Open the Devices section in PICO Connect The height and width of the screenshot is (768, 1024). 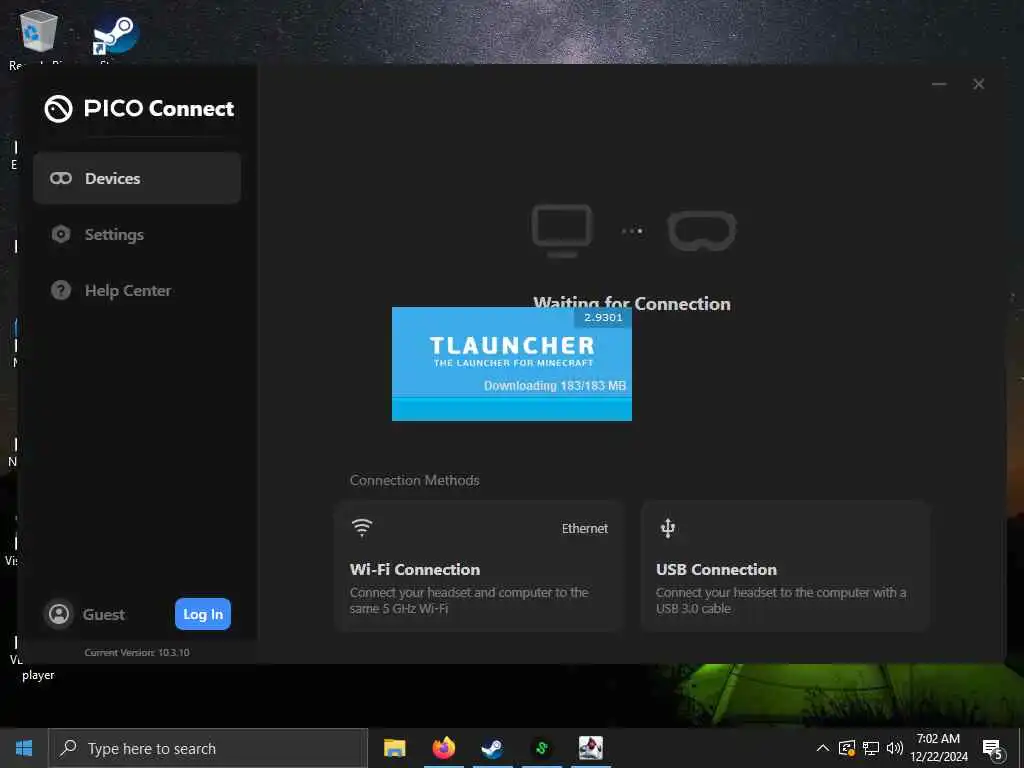(x=136, y=178)
